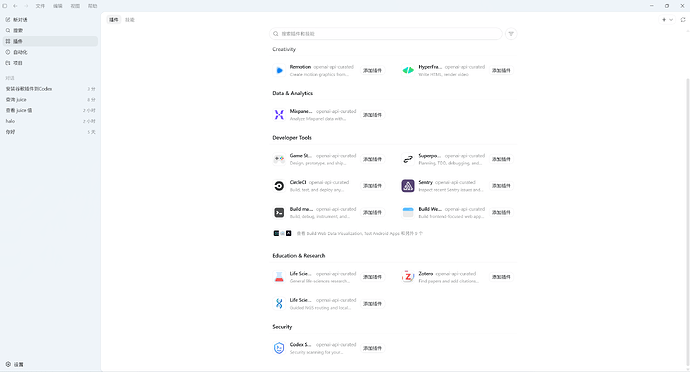Viewport: 690px width, 372px height.
Task: Select 插件 in the left sidebar
Action: (50, 41)
